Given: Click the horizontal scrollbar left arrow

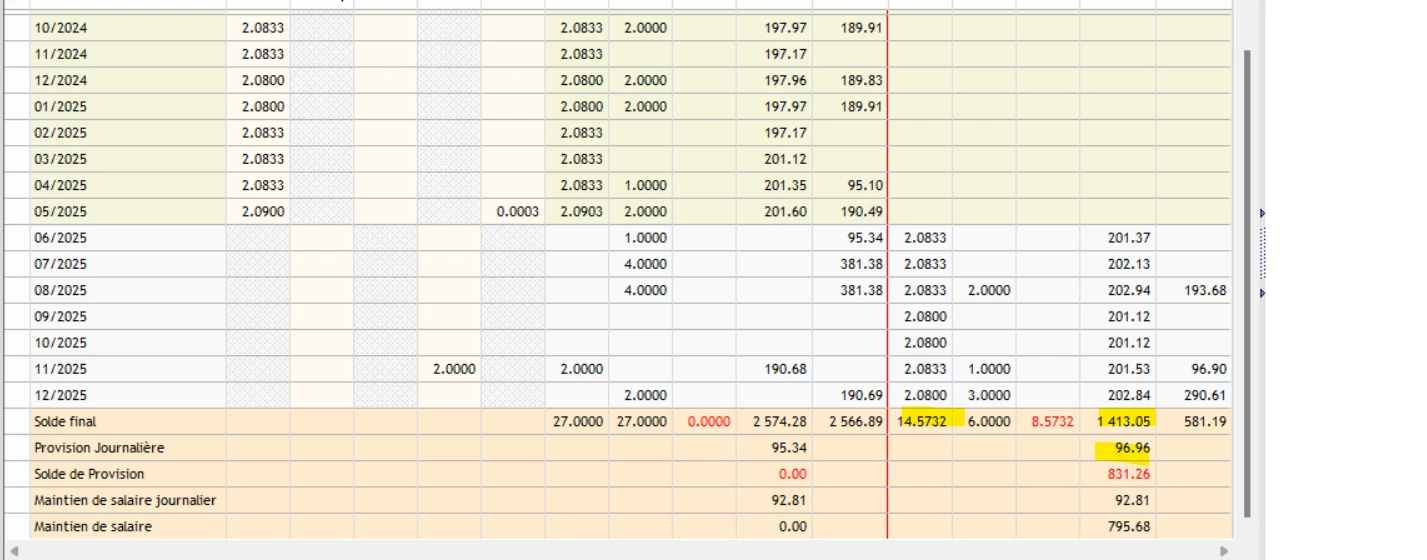Looking at the screenshot, I should pyautogui.click(x=13, y=551).
